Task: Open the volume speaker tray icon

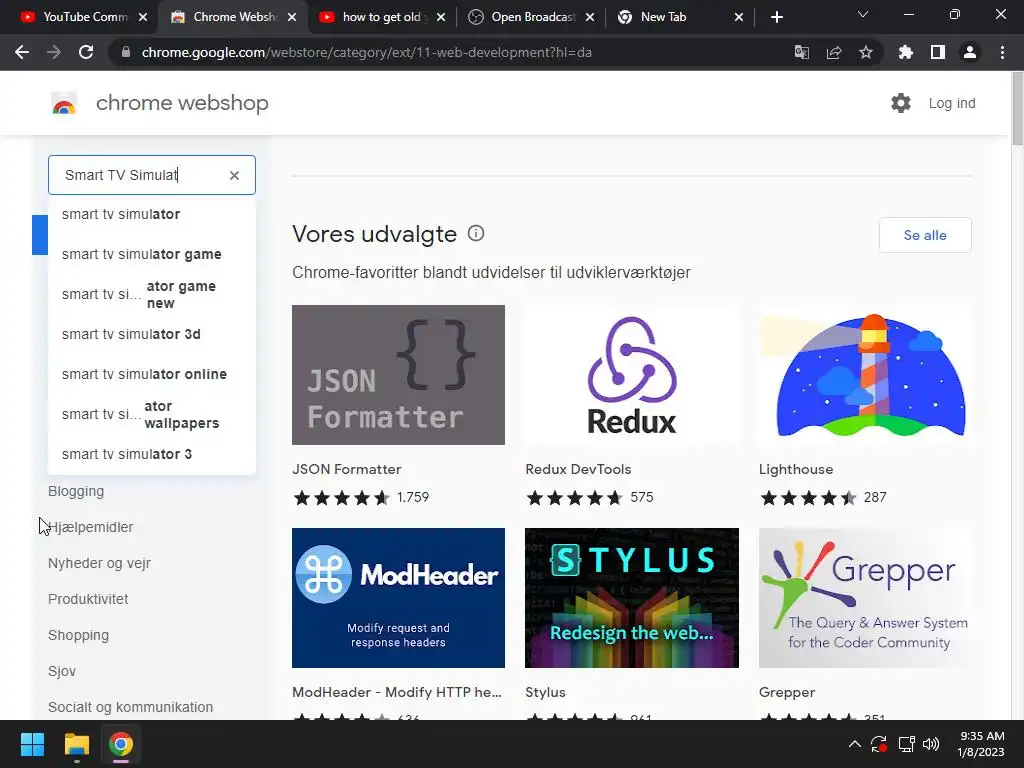Action: (x=931, y=744)
